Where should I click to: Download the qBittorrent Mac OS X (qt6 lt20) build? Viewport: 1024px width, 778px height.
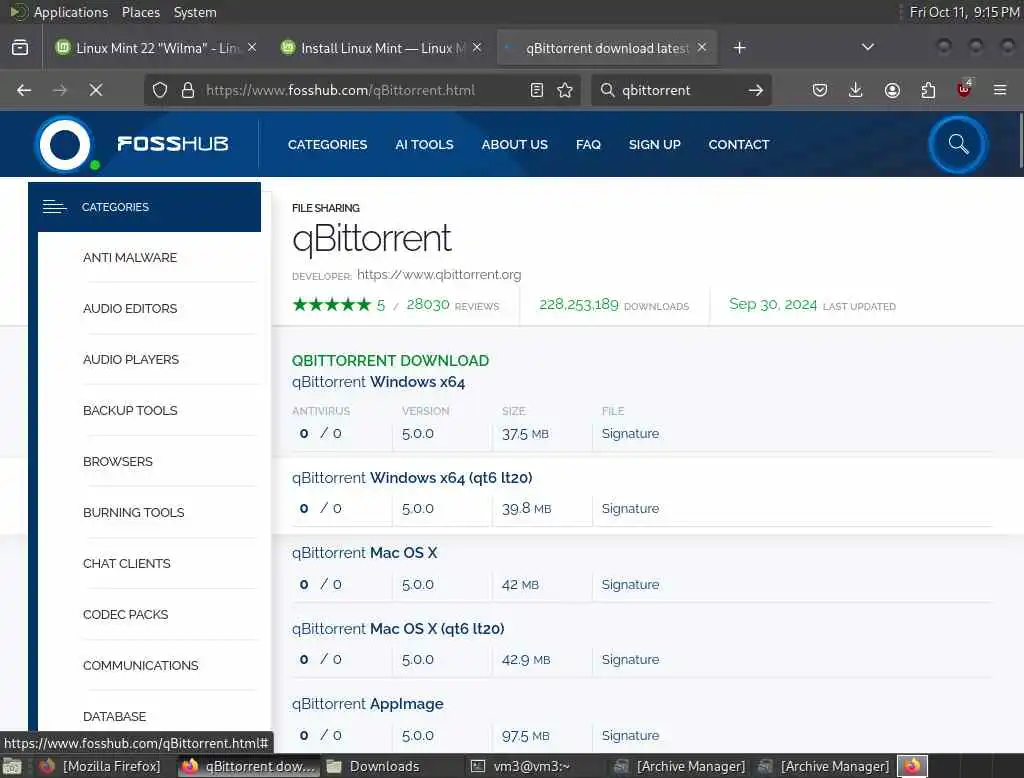pos(398,628)
